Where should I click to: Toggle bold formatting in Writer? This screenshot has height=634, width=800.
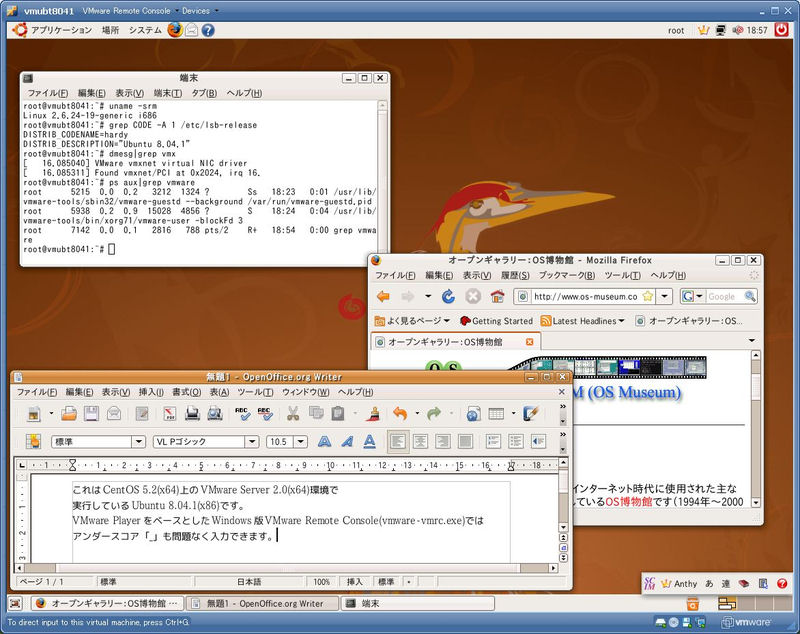[324, 442]
